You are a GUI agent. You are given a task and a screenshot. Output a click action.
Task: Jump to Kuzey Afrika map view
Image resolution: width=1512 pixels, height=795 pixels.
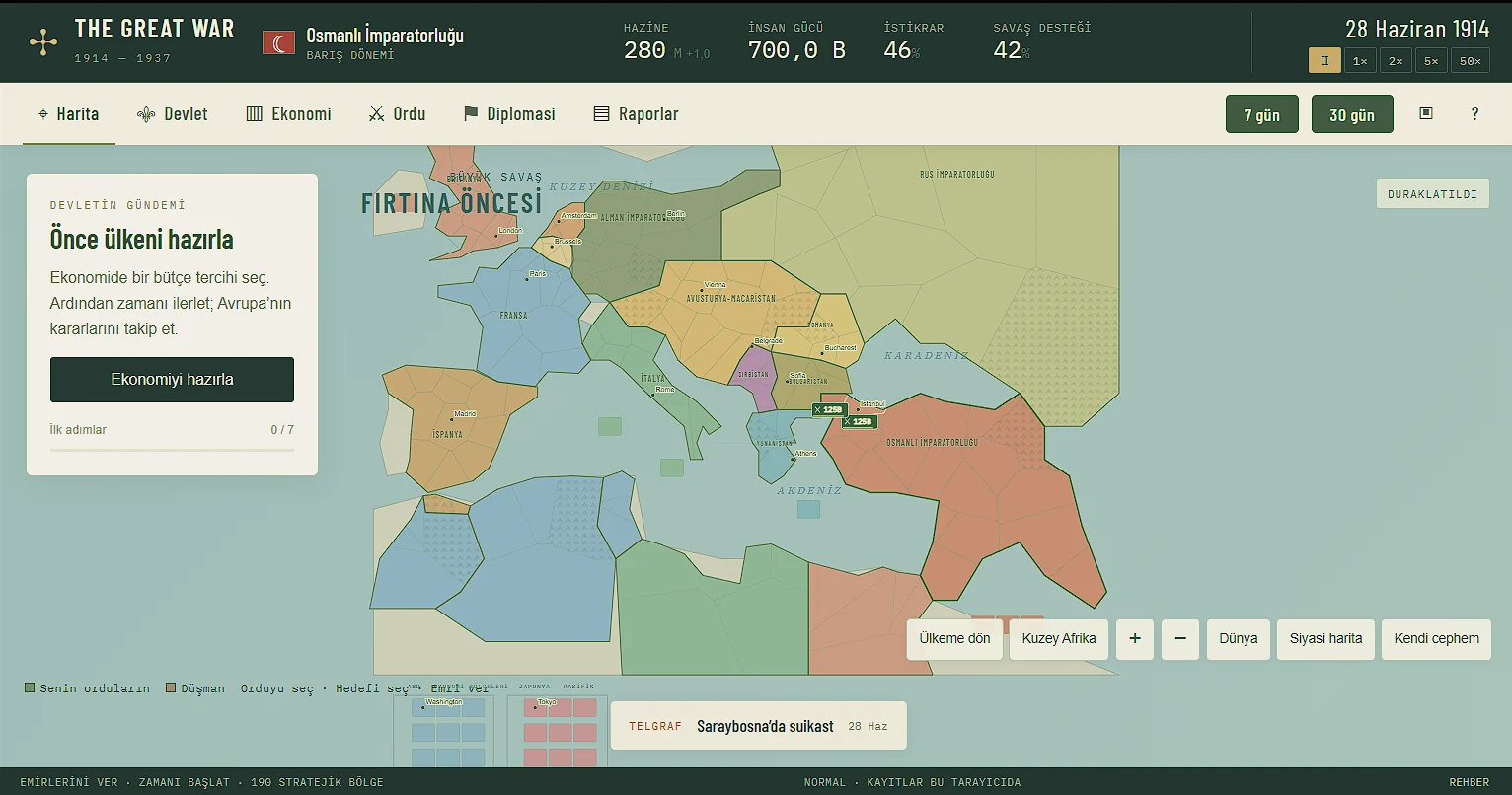1059,638
